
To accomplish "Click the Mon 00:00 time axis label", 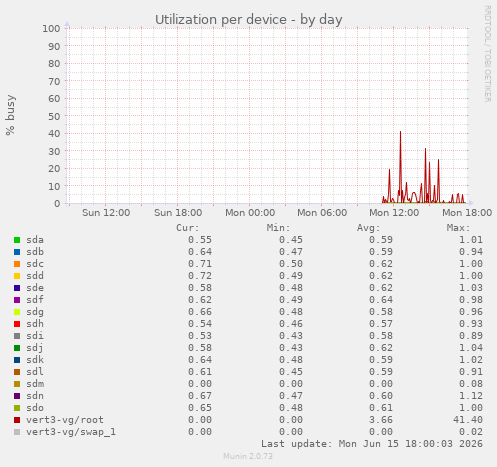I will 250,213.
